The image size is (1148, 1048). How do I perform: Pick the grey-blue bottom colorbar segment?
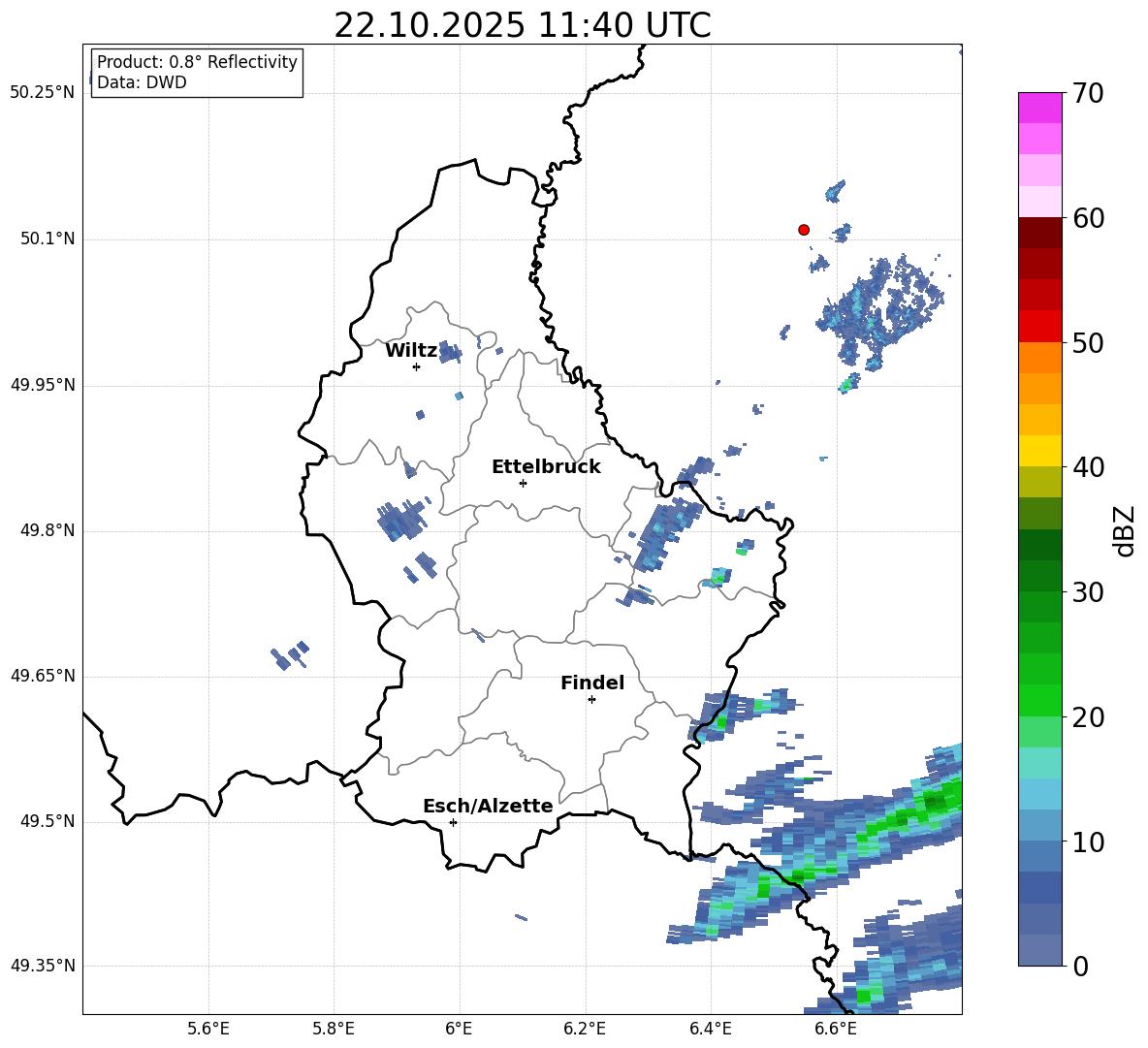pos(1039,950)
